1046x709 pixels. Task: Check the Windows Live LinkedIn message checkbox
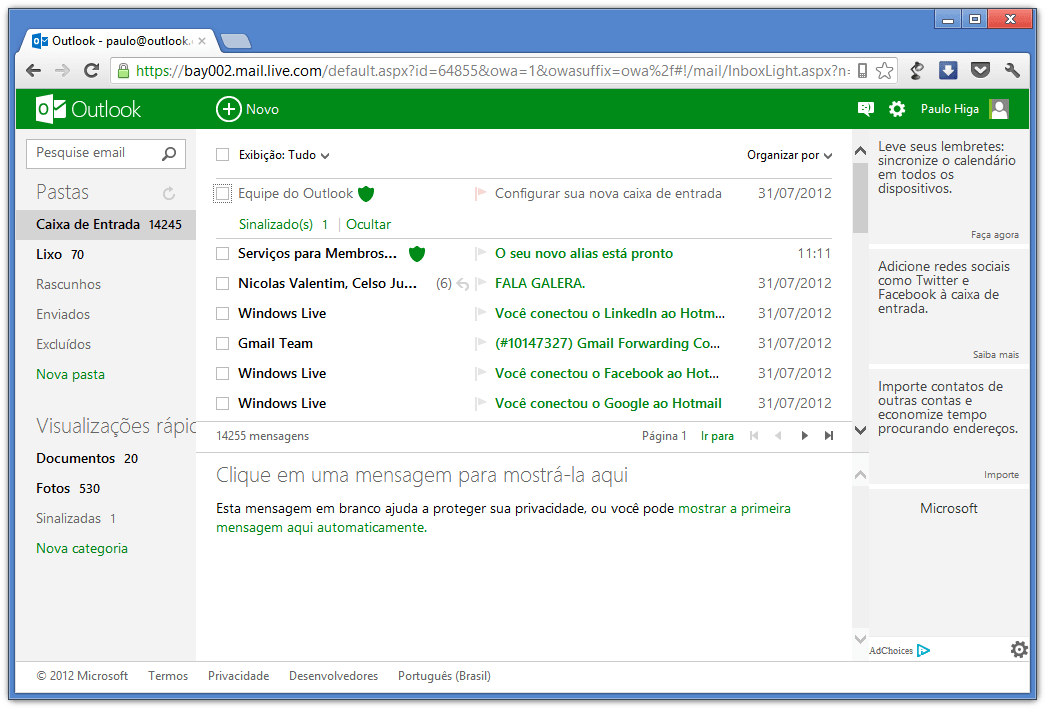(x=223, y=313)
